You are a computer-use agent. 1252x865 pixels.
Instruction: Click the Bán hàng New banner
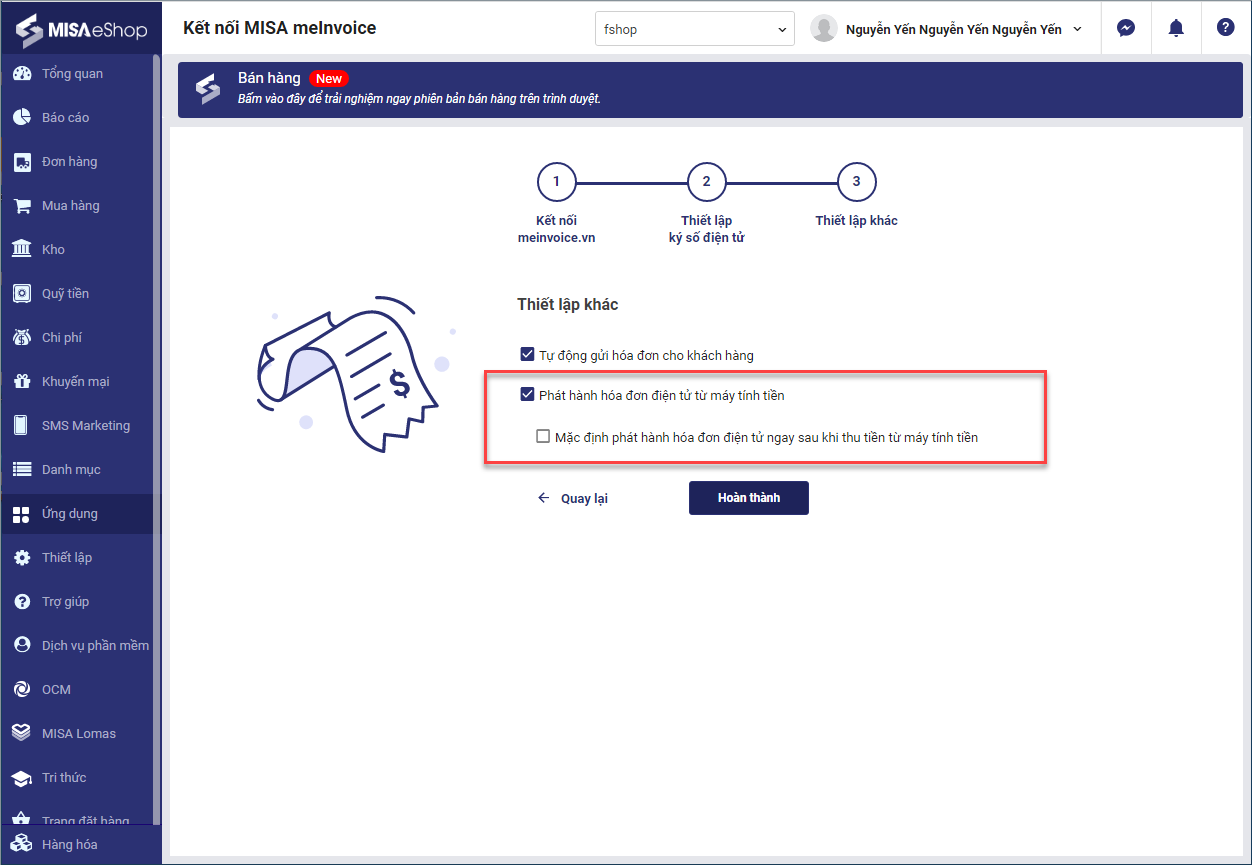click(x=710, y=89)
